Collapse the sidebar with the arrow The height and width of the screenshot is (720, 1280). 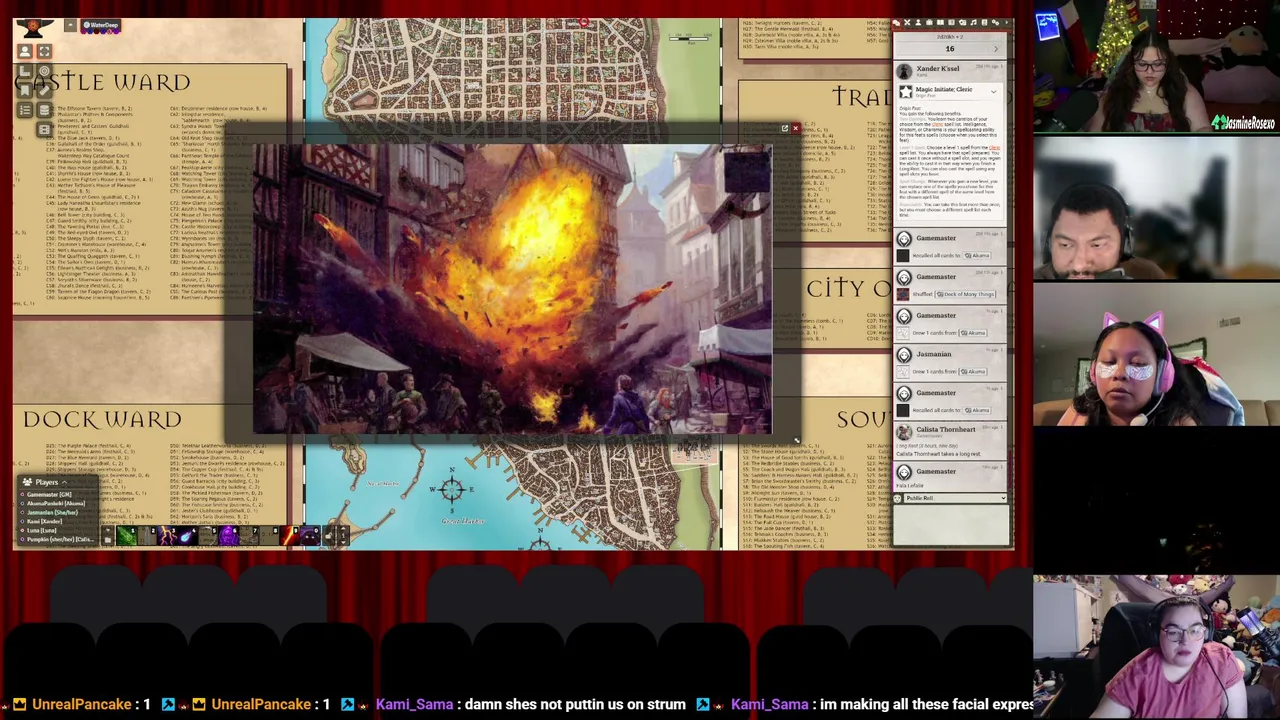tap(1007, 23)
